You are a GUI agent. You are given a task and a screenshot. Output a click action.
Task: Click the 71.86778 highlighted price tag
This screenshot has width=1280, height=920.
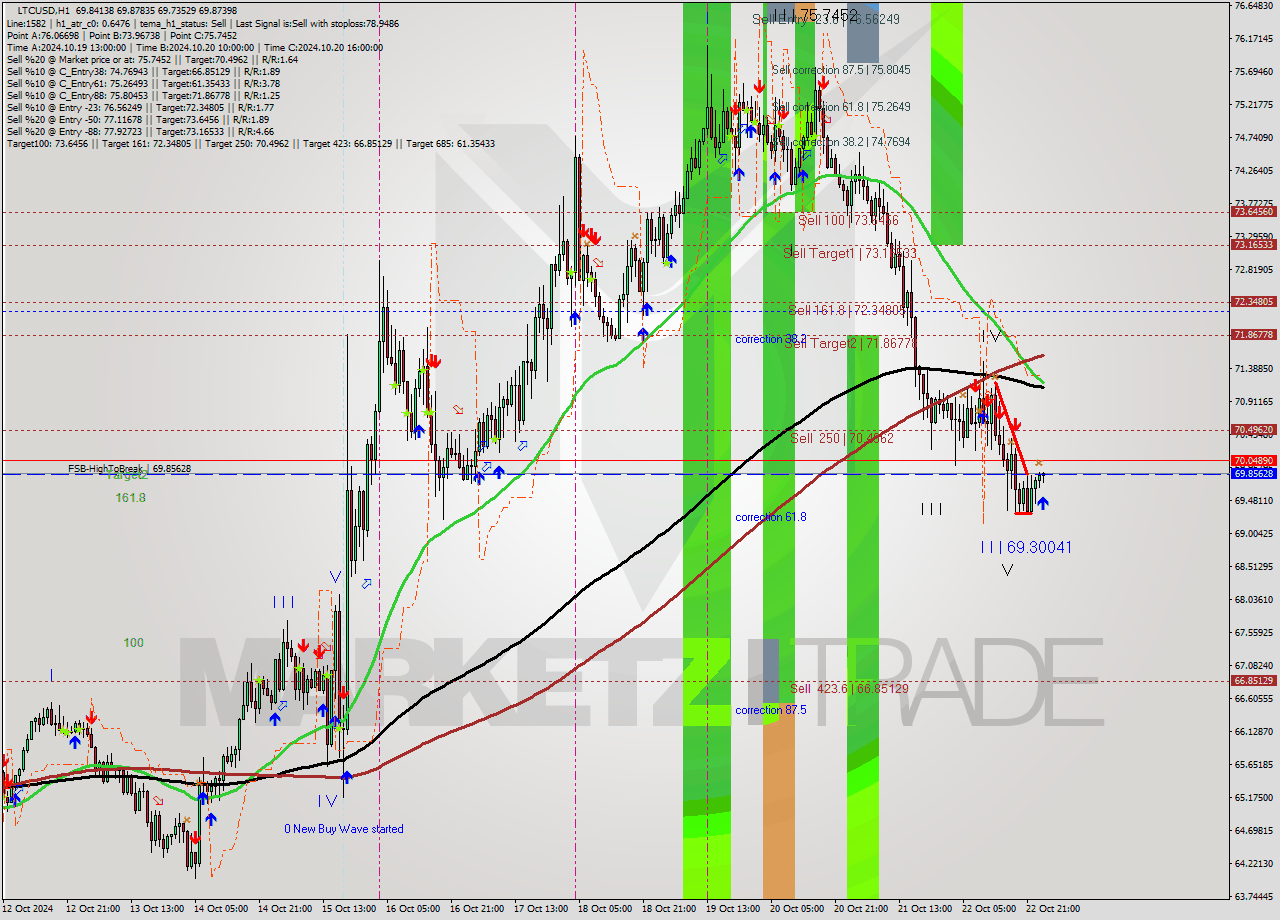tap(1253, 335)
